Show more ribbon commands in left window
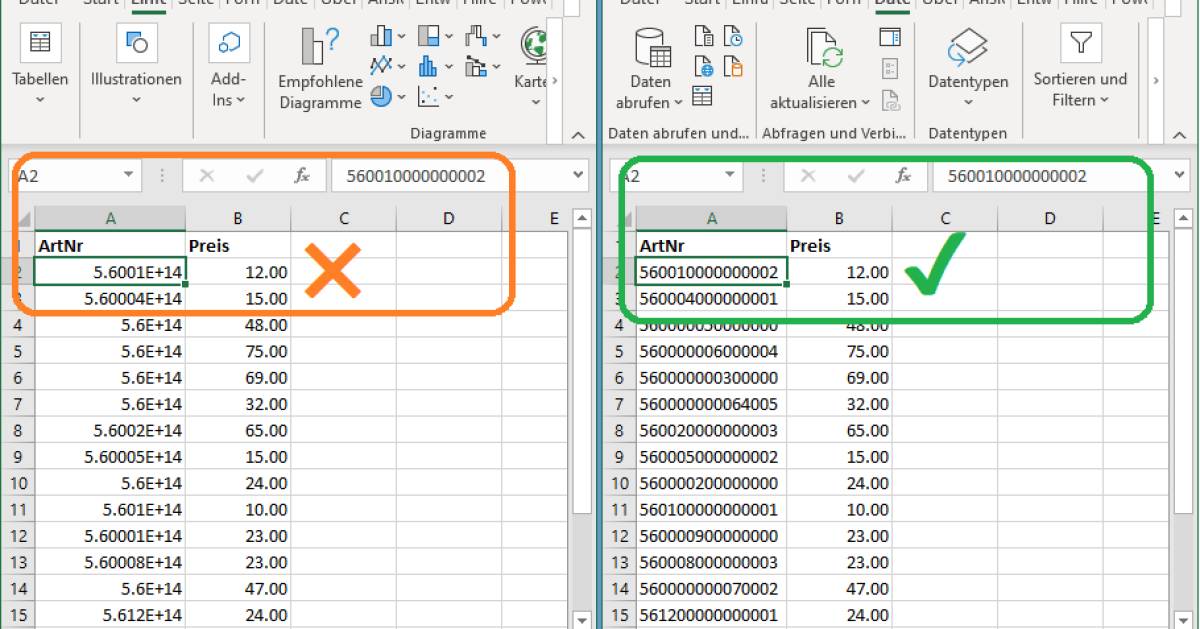 [x=555, y=81]
